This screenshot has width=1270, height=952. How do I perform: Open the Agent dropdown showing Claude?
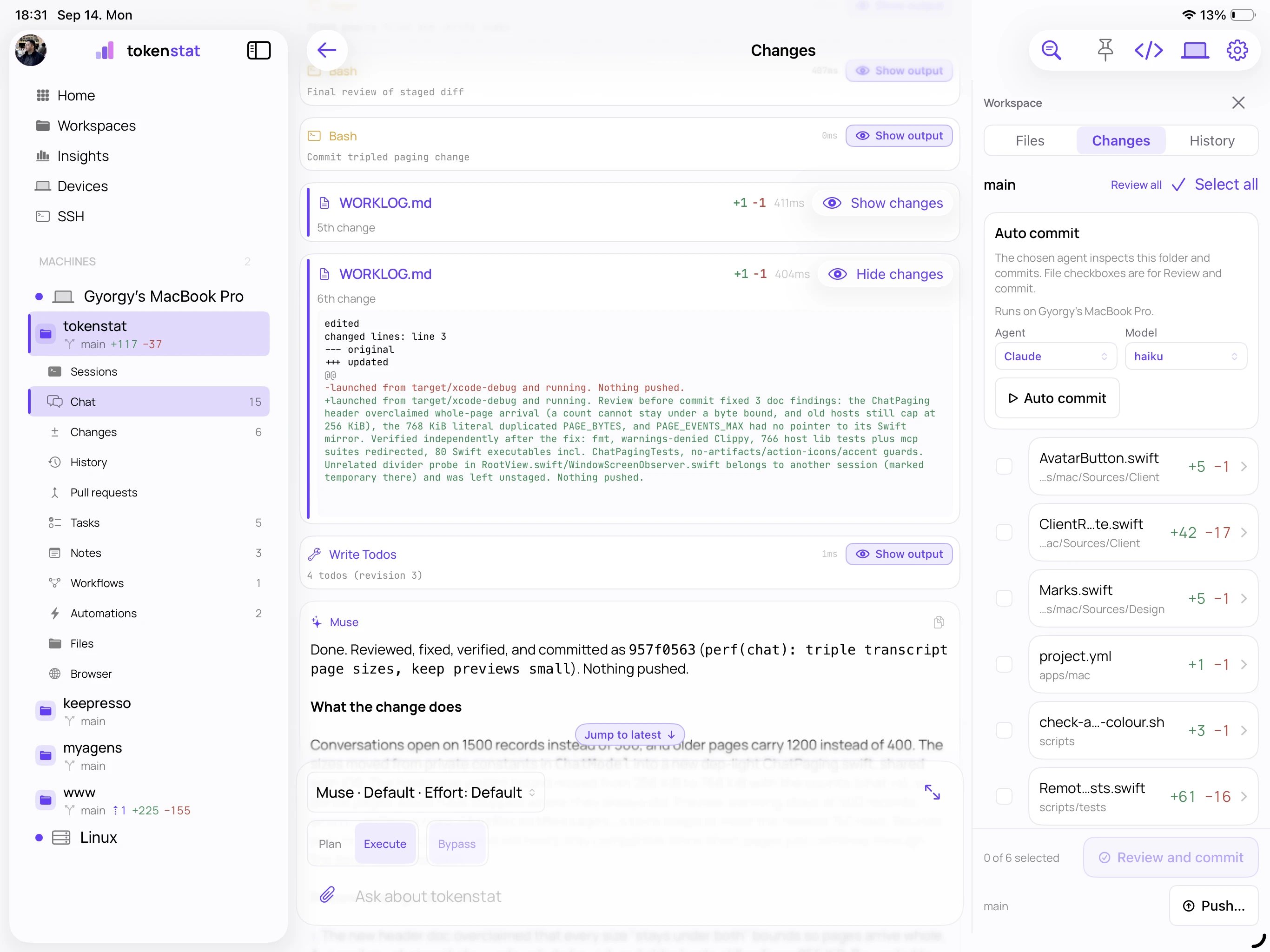[x=1055, y=356]
